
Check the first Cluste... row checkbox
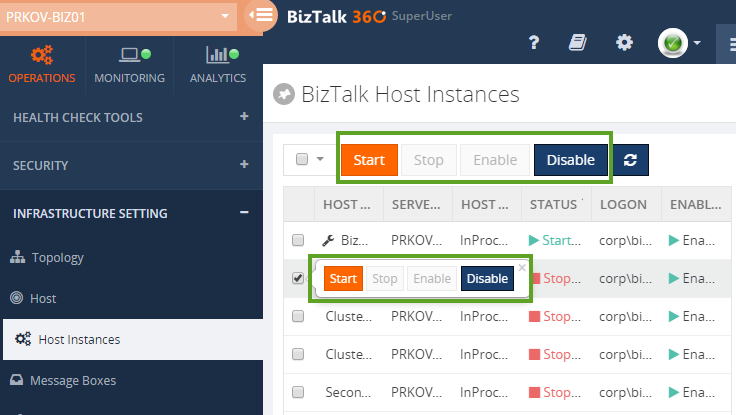[298, 316]
